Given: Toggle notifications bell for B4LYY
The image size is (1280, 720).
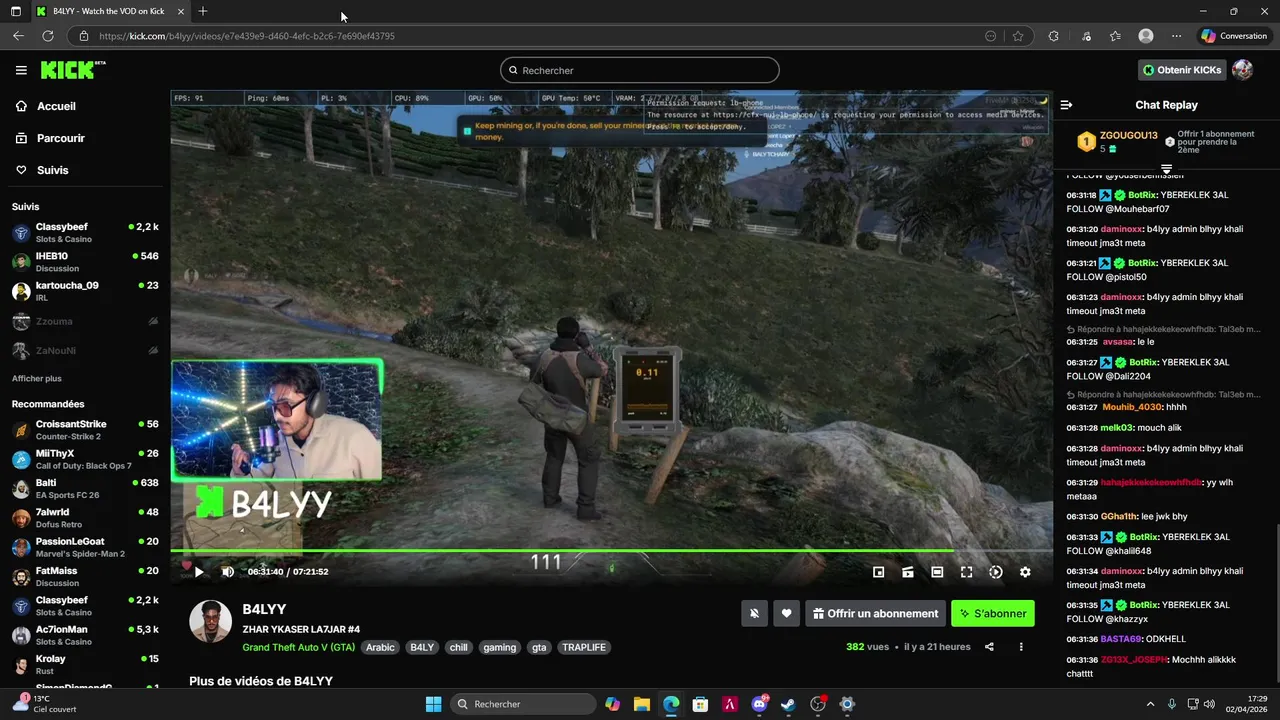Looking at the screenshot, I should [x=755, y=614].
